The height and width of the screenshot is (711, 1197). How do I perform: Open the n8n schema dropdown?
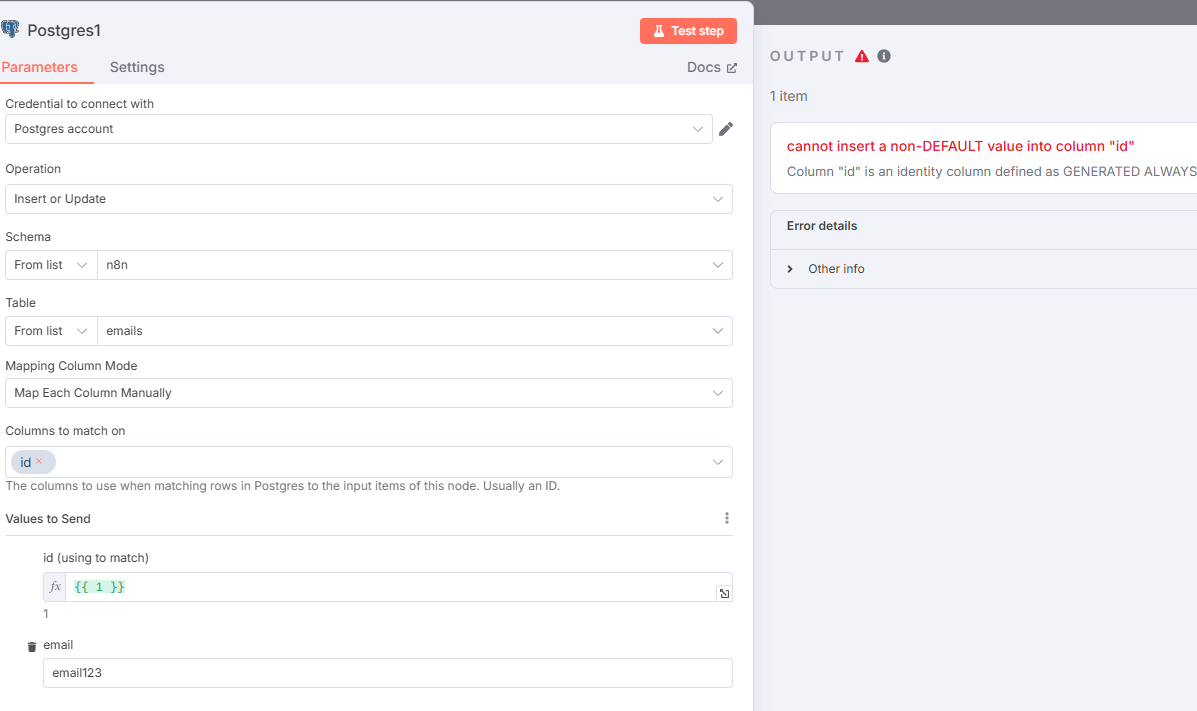pos(415,265)
